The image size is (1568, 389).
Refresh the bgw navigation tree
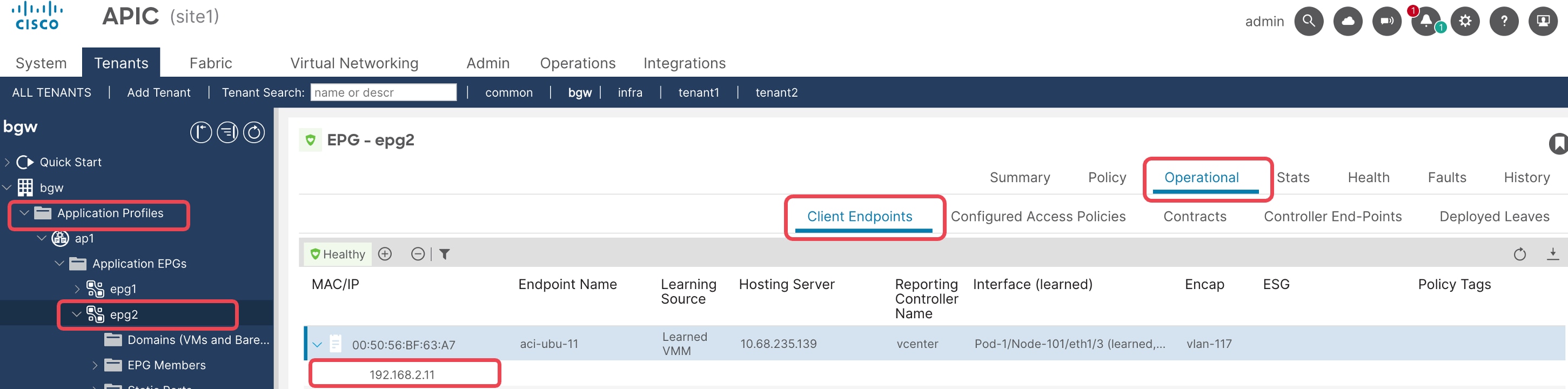click(x=254, y=132)
